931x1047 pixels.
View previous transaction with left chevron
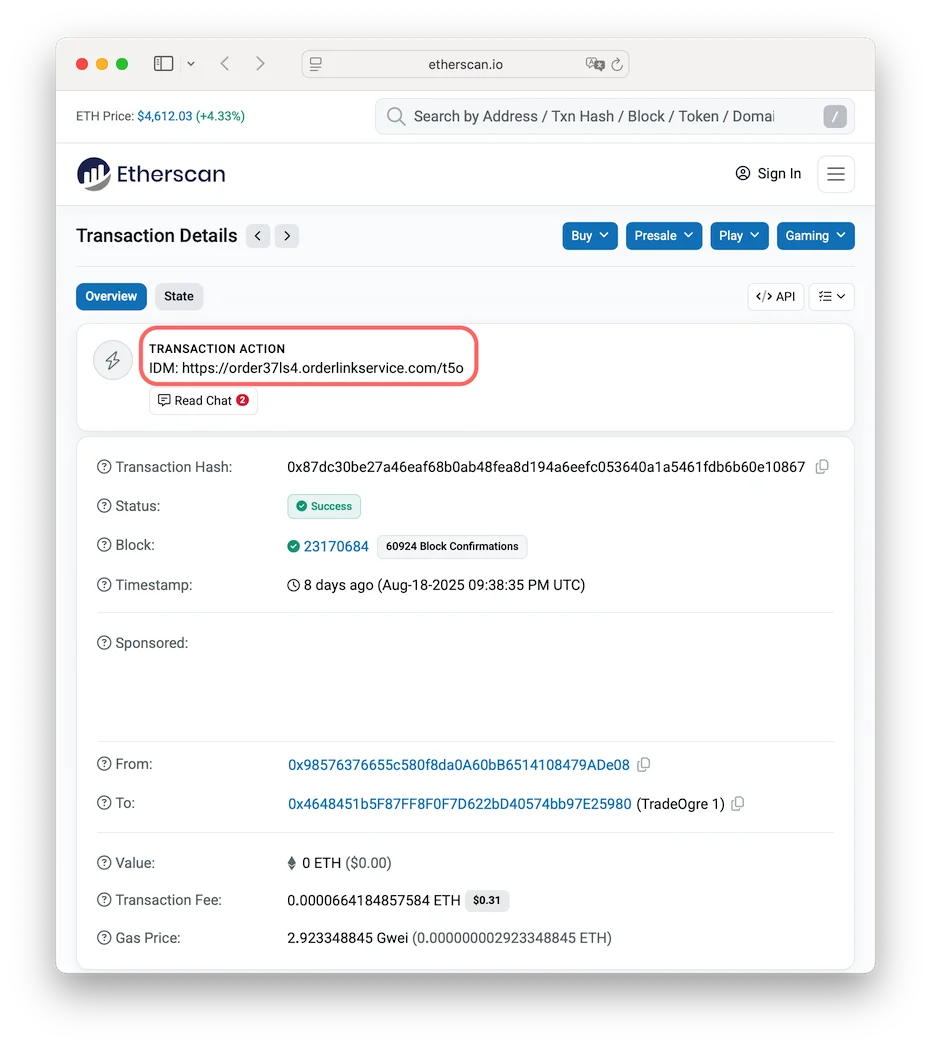258,236
